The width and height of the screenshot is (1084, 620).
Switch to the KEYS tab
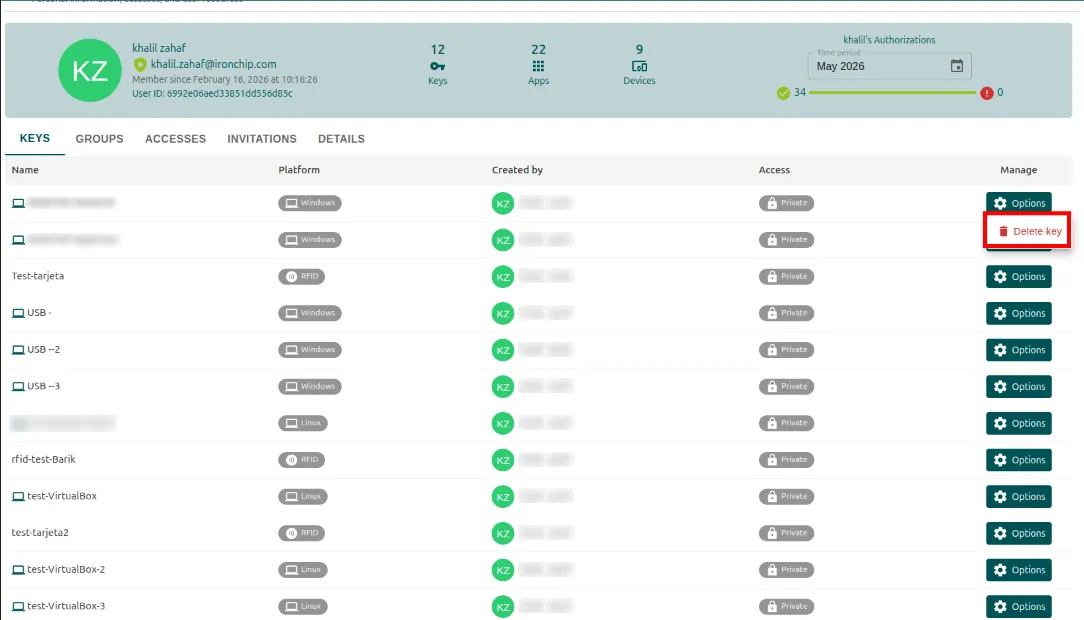tap(35, 138)
